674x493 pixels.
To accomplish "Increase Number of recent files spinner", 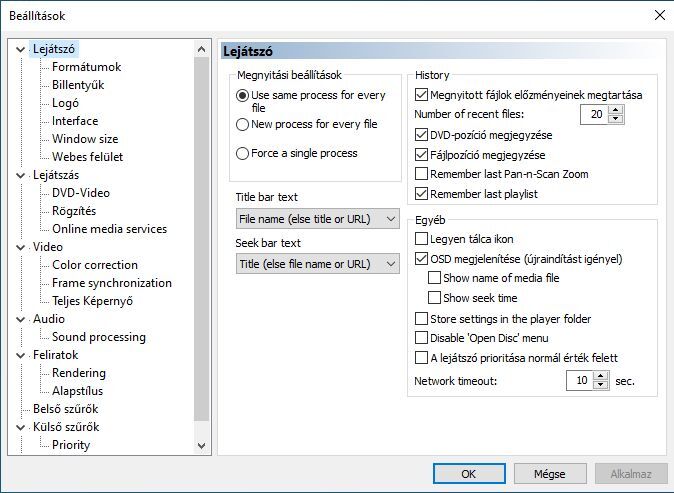I will pos(616,110).
